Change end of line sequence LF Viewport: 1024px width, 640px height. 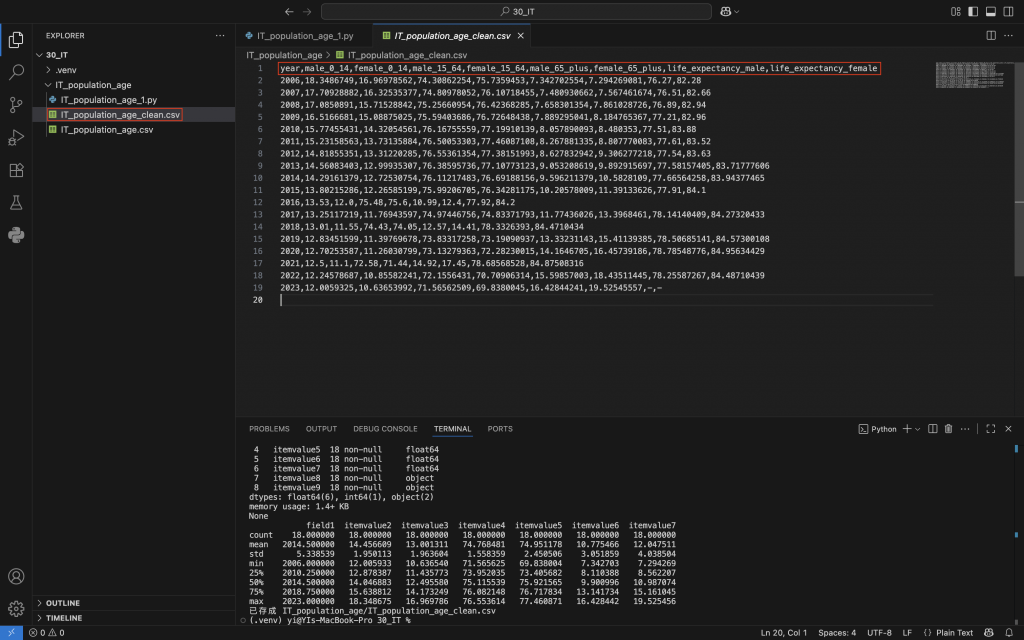pyautogui.click(x=907, y=632)
